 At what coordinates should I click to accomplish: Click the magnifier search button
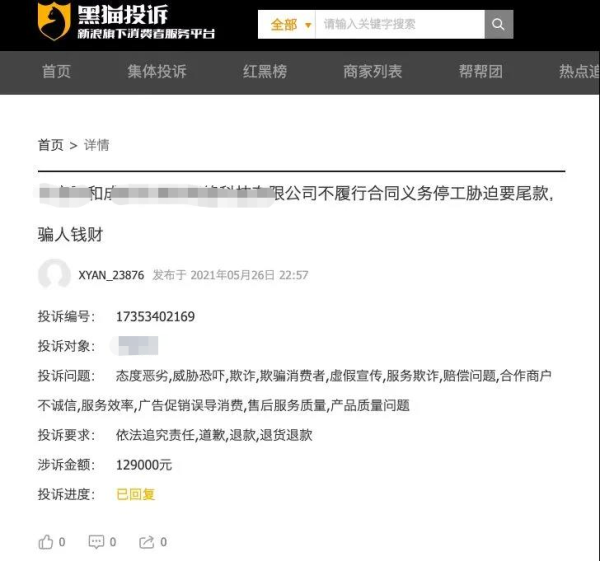[x=499, y=24]
